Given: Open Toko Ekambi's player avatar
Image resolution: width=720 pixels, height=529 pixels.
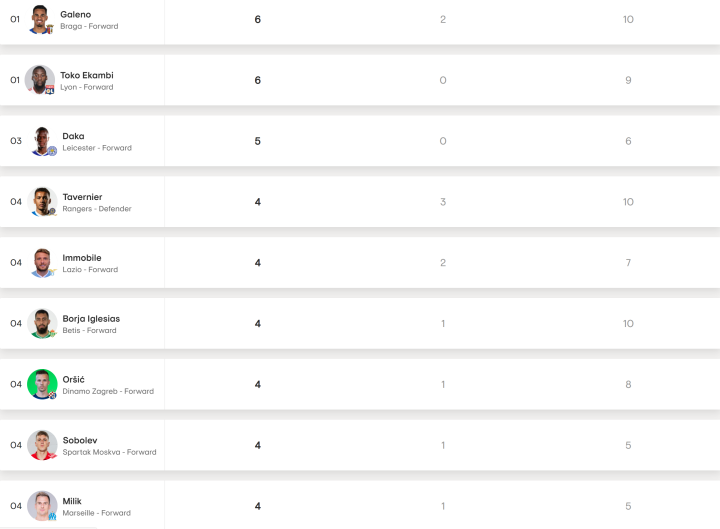Looking at the screenshot, I should (x=40, y=80).
